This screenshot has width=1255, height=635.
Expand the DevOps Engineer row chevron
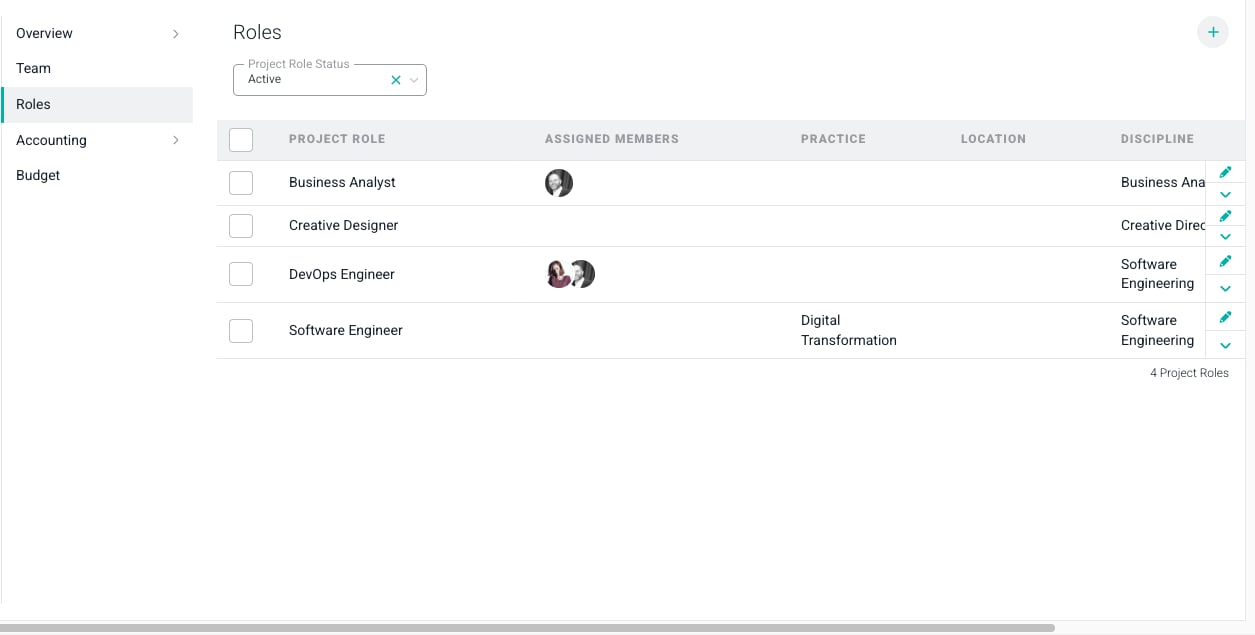pyautogui.click(x=1225, y=289)
